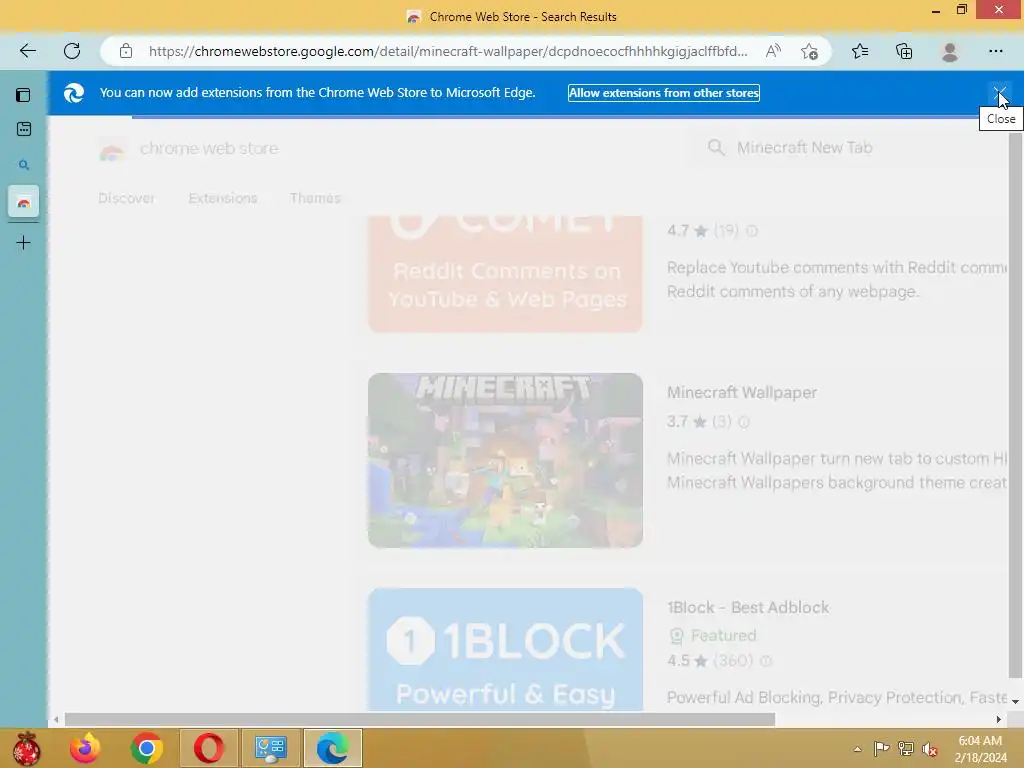
Task: Click the Featured badge on 1Block
Action: point(713,635)
